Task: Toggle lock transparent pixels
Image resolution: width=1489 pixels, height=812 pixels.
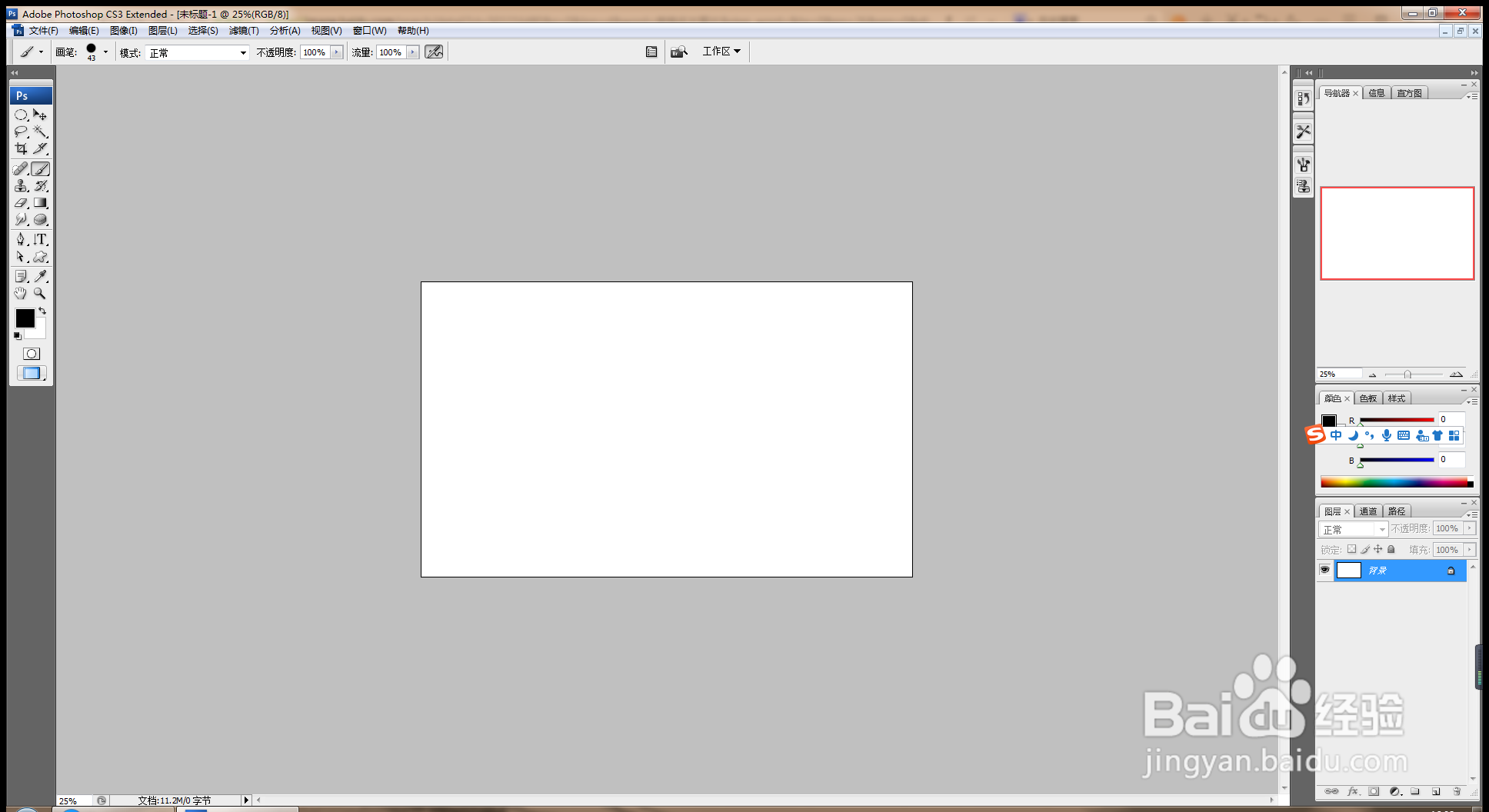Action: 1351,549
